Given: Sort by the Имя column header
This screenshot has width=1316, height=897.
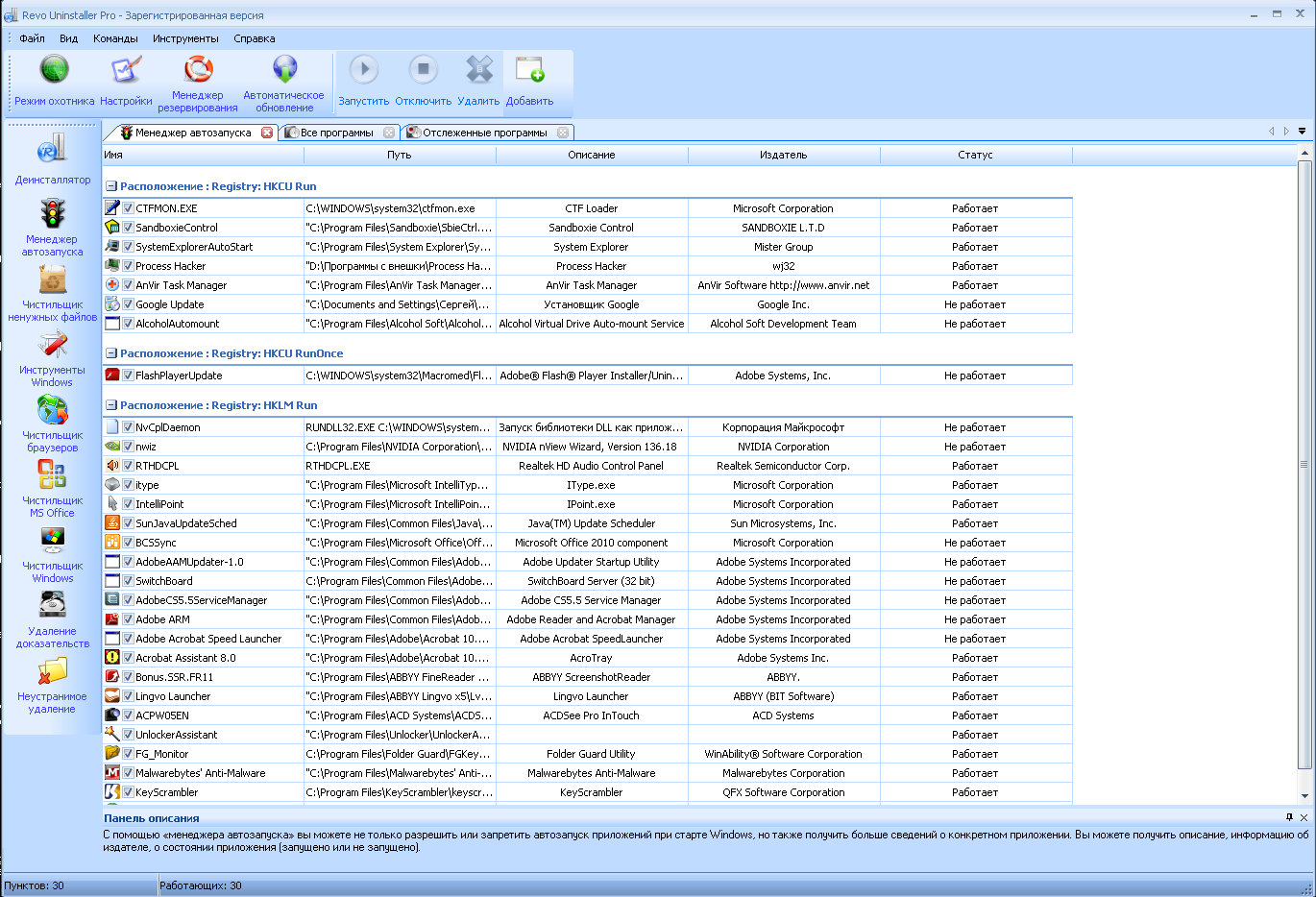Looking at the screenshot, I should (x=203, y=155).
